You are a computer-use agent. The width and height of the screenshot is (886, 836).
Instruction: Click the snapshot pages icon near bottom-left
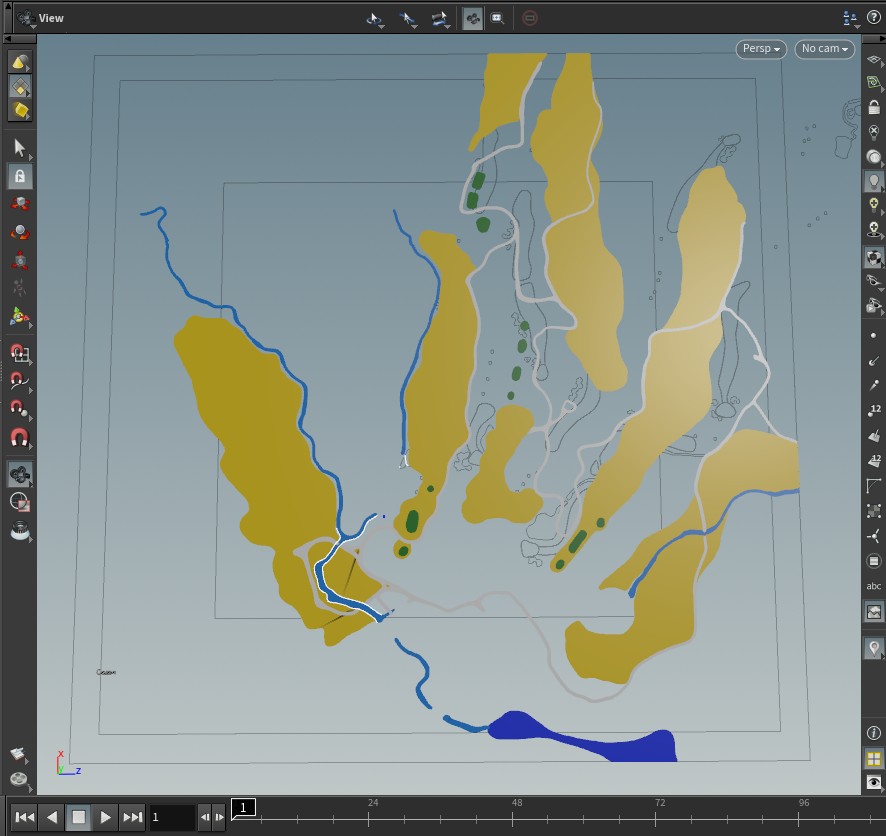[19, 754]
